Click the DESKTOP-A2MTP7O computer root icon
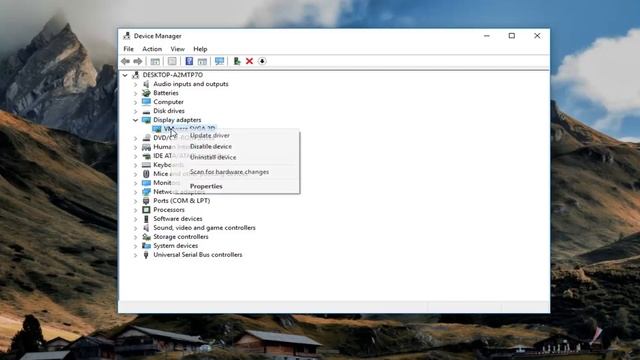The height and width of the screenshot is (360, 640). tap(136, 75)
